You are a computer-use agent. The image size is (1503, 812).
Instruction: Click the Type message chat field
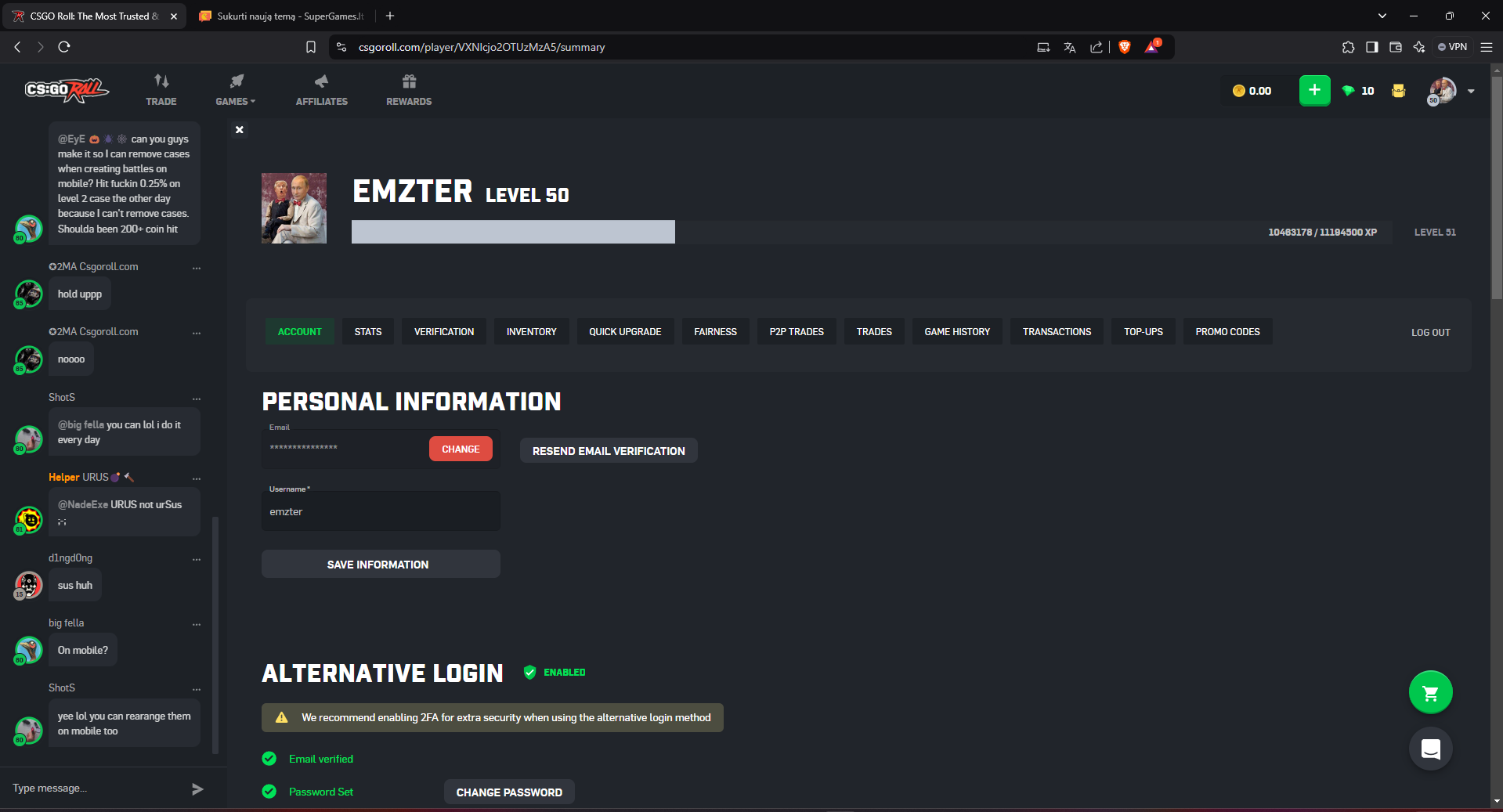click(x=94, y=789)
